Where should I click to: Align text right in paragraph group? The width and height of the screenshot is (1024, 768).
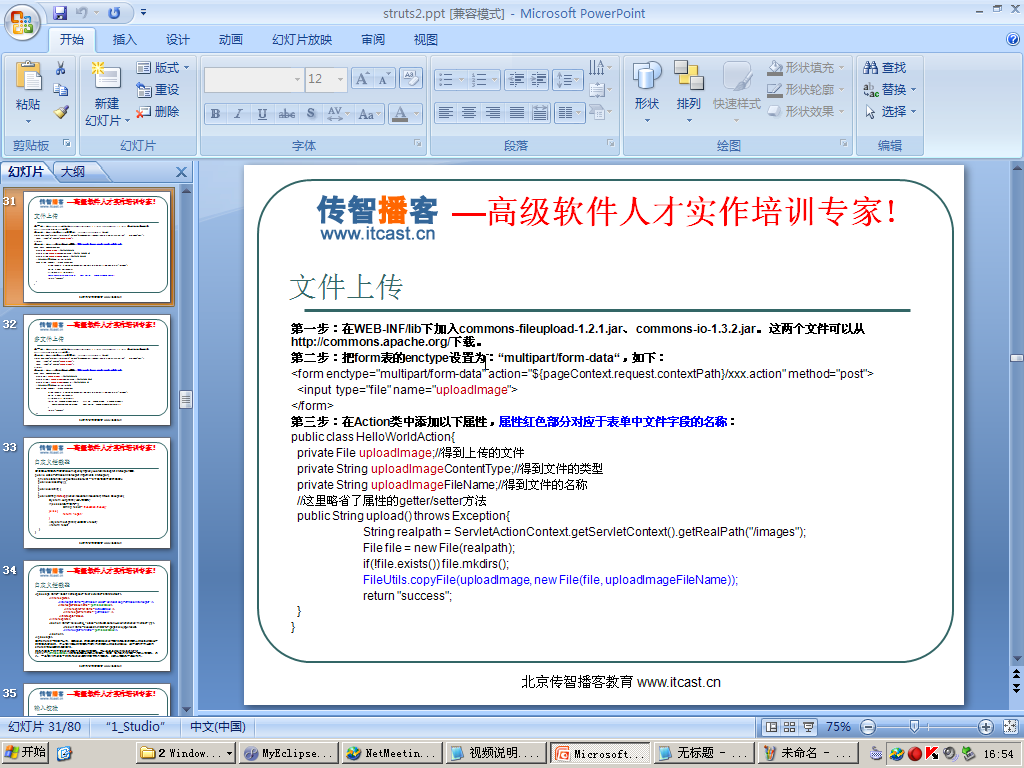coord(492,113)
